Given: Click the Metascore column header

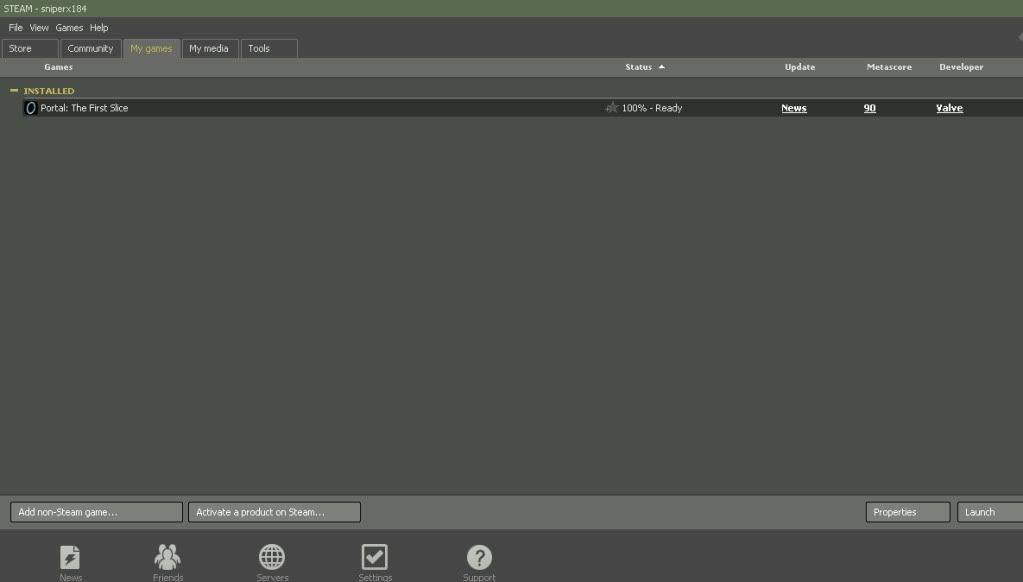Looking at the screenshot, I should click(x=889, y=67).
